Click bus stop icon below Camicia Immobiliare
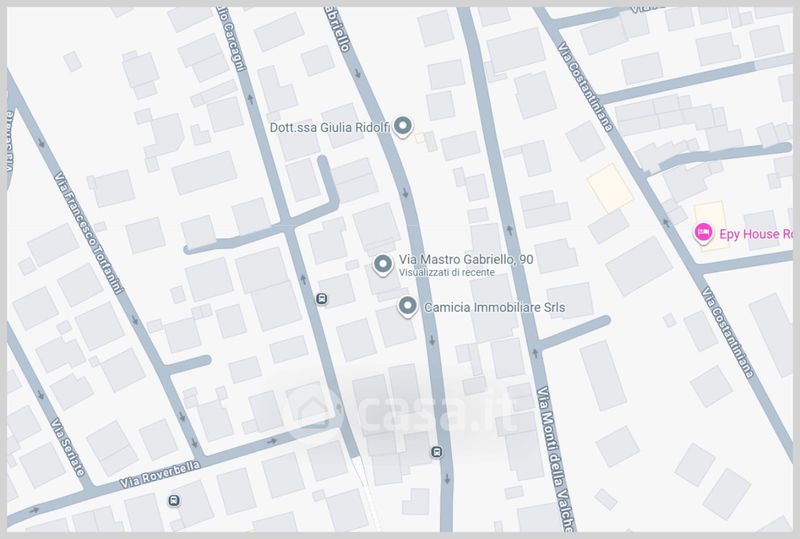 (x=436, y=452)
